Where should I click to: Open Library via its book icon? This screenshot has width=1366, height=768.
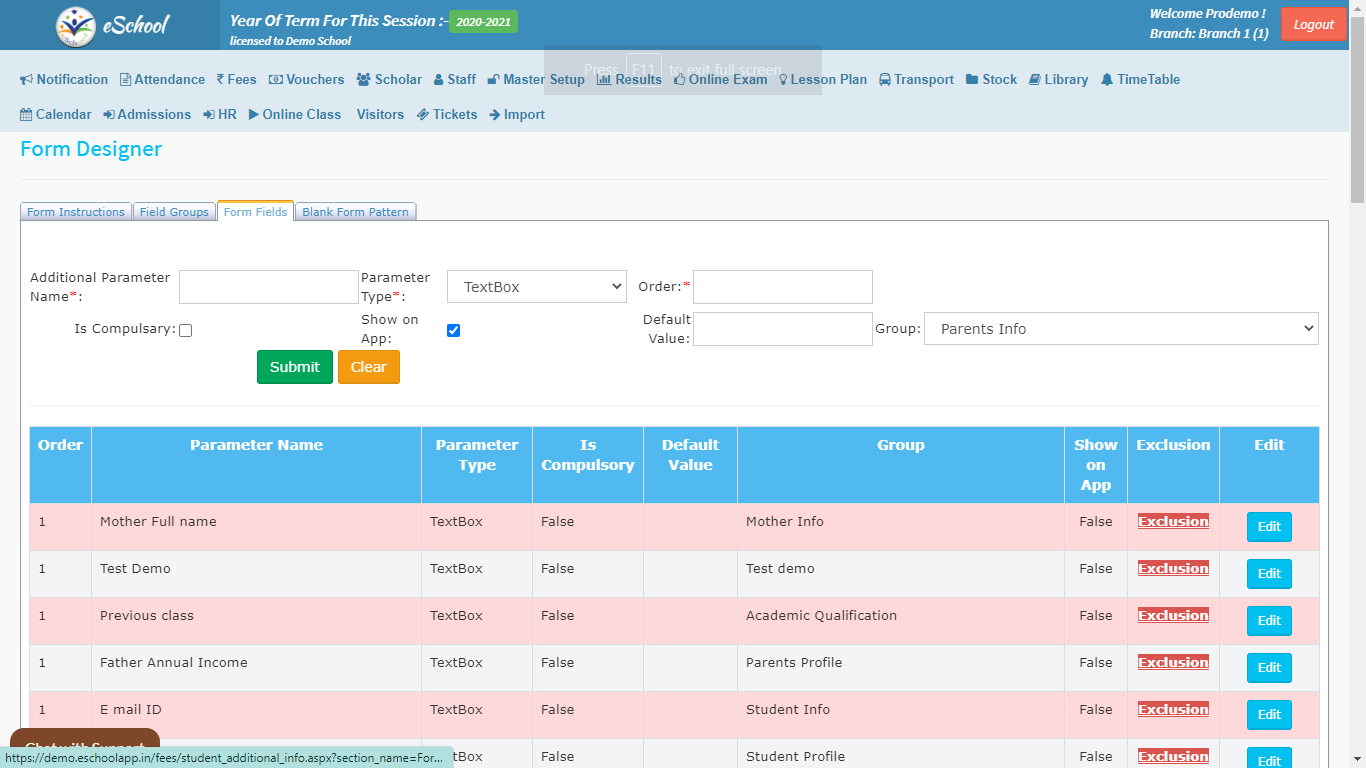(1035, 80)
